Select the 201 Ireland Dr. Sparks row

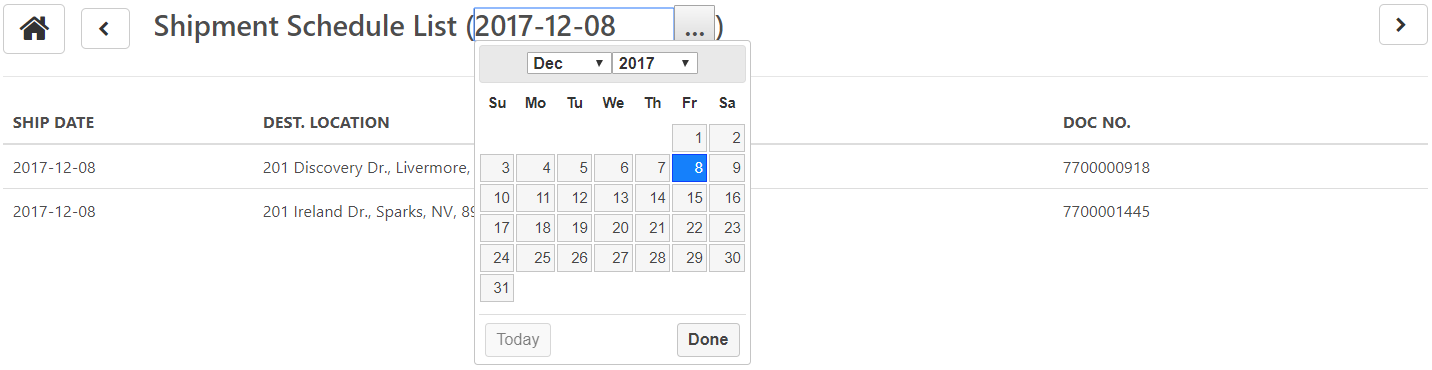coord(715,212)
